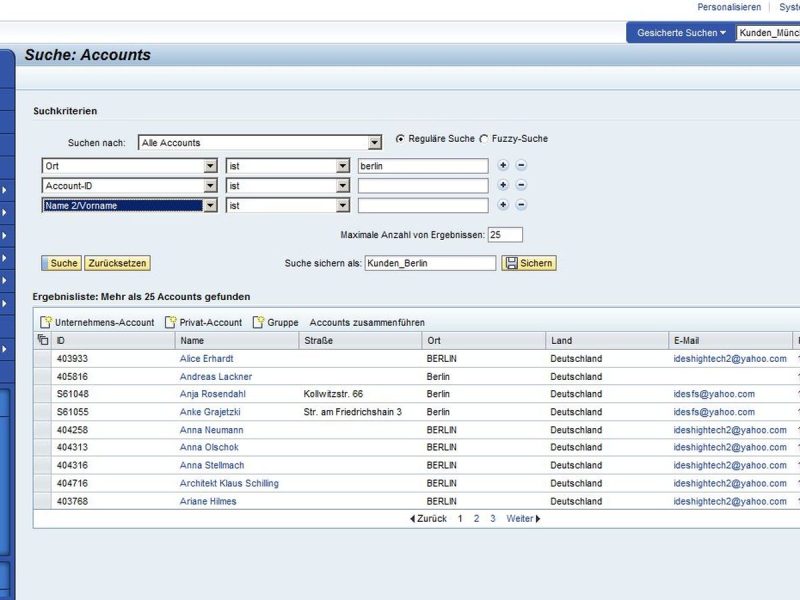800x600 pixels.
Task: Click Personalisieren in the top bar
Action: (x=729, y=7)
